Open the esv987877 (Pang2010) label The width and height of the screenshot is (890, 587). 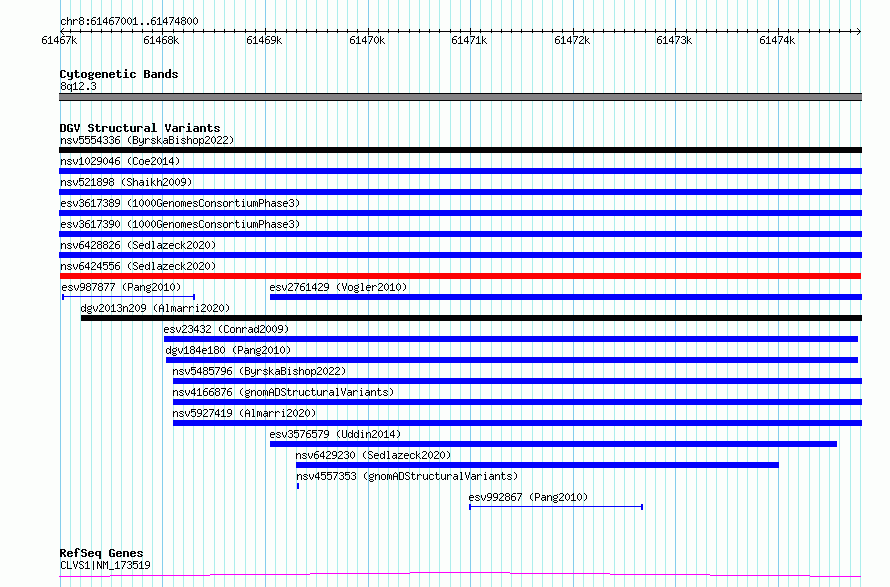point(121,287)
